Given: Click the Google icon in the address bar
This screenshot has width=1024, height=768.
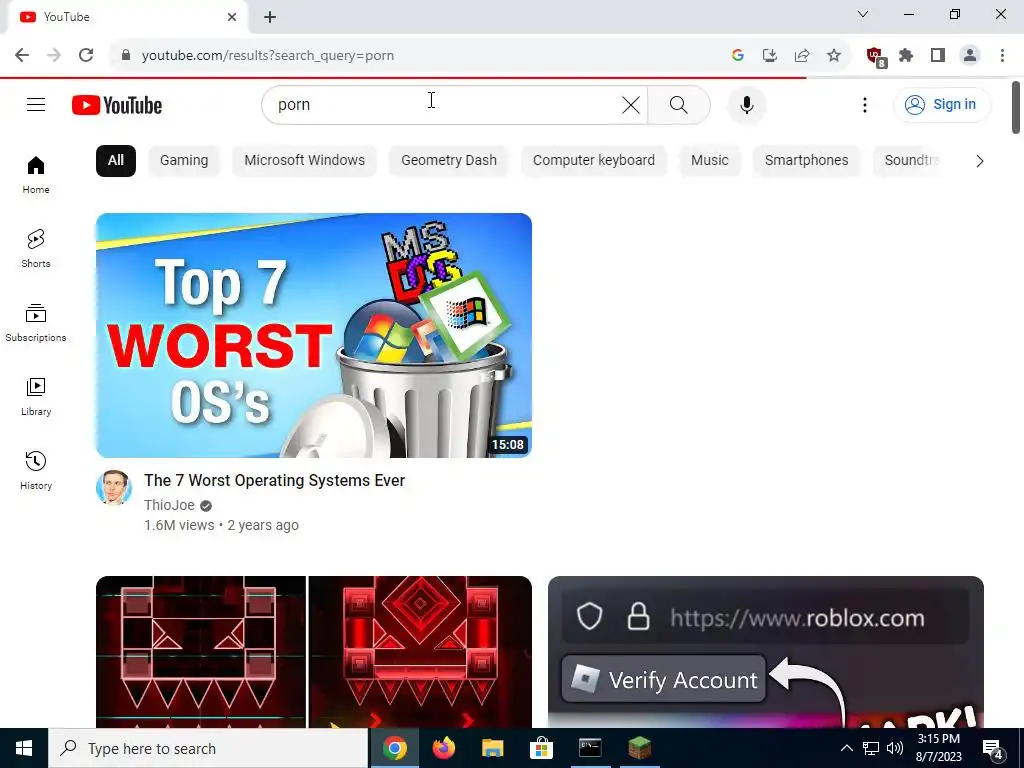Looking at the screenshot, I should point(738,56).
